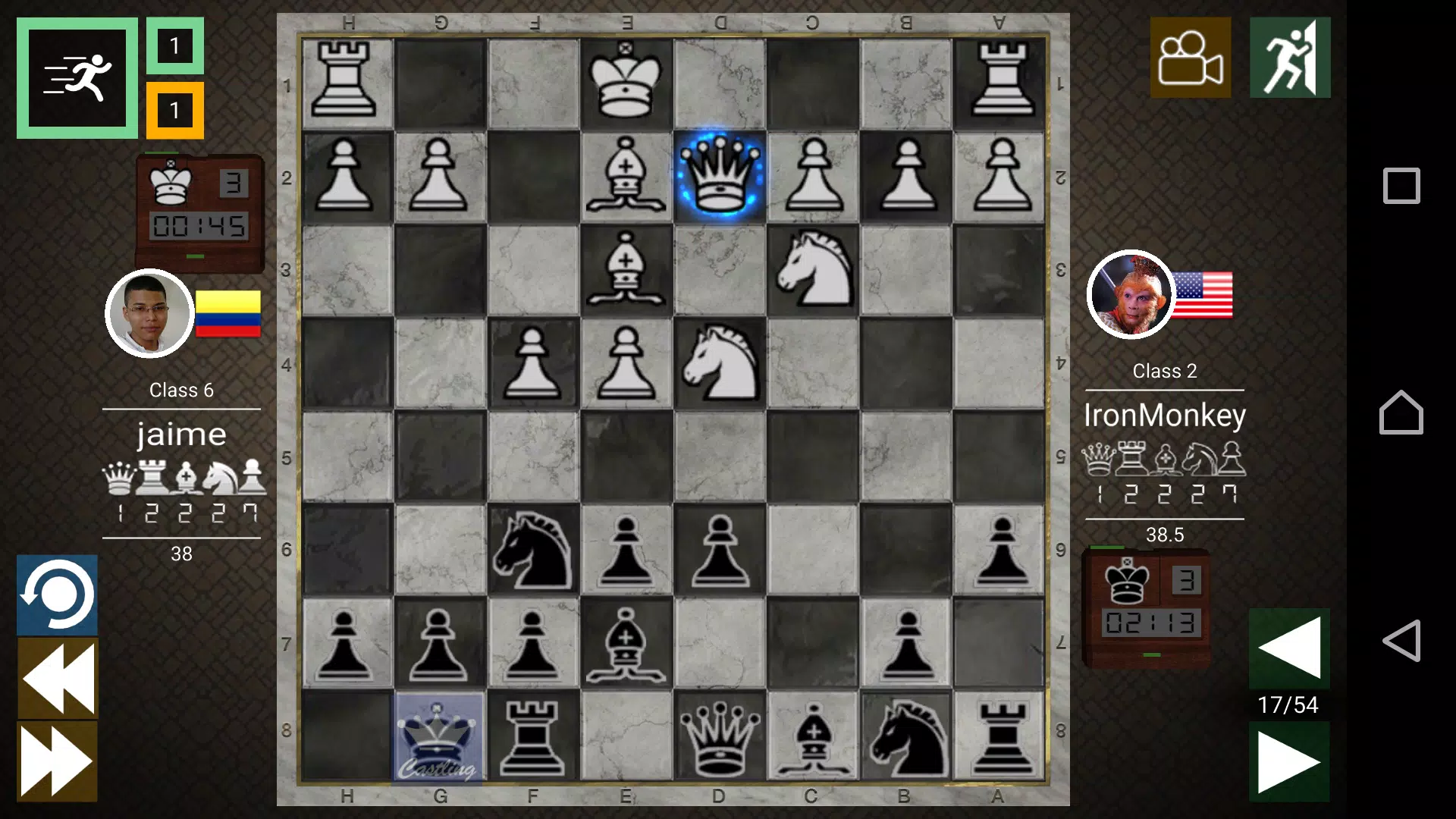Viewport: 1456px width, 819px height.
Task: Toggle IronMonkey's player profile visibility
Action: pos(1131,295)
